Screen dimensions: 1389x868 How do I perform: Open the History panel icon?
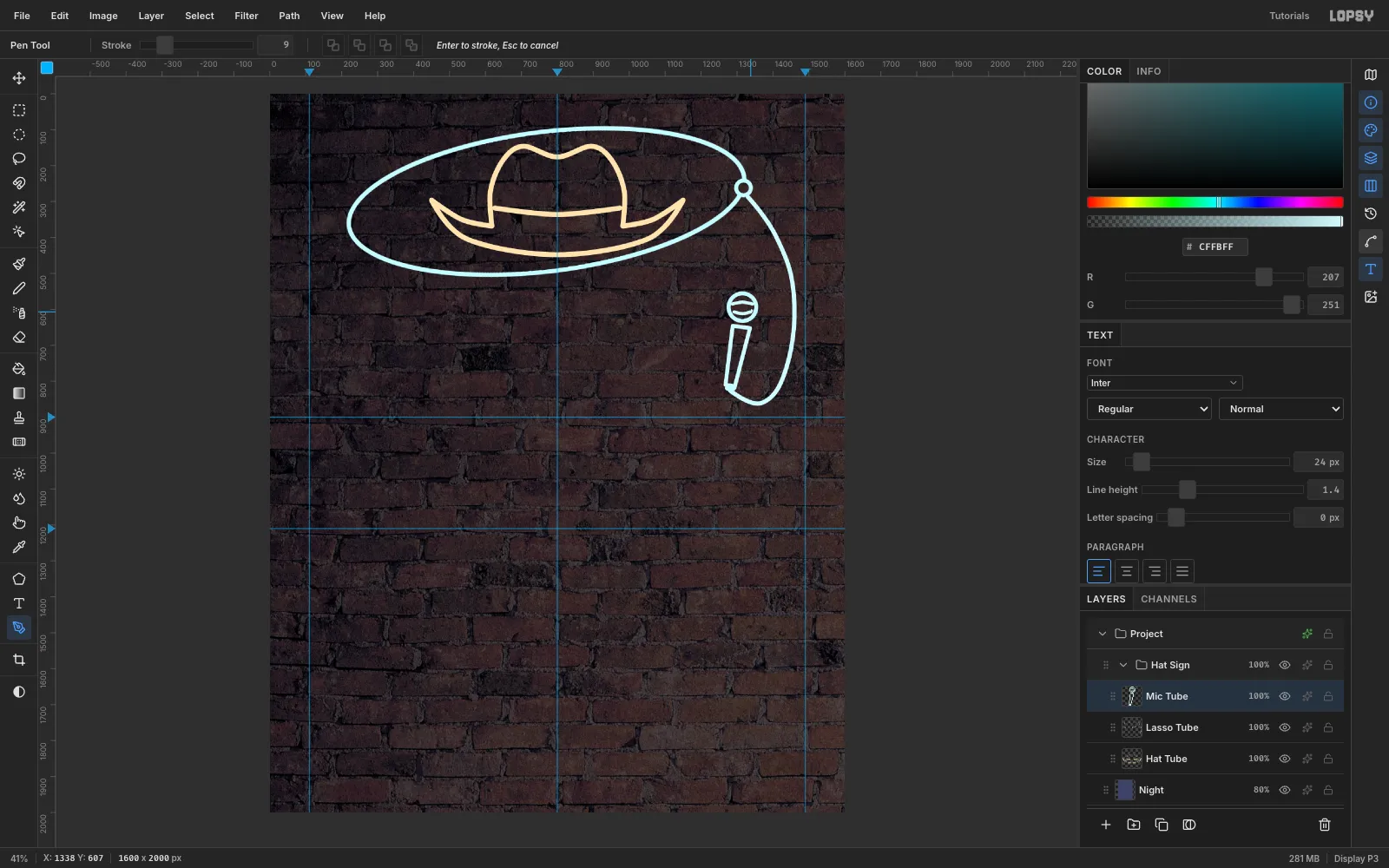(1371, 214)
